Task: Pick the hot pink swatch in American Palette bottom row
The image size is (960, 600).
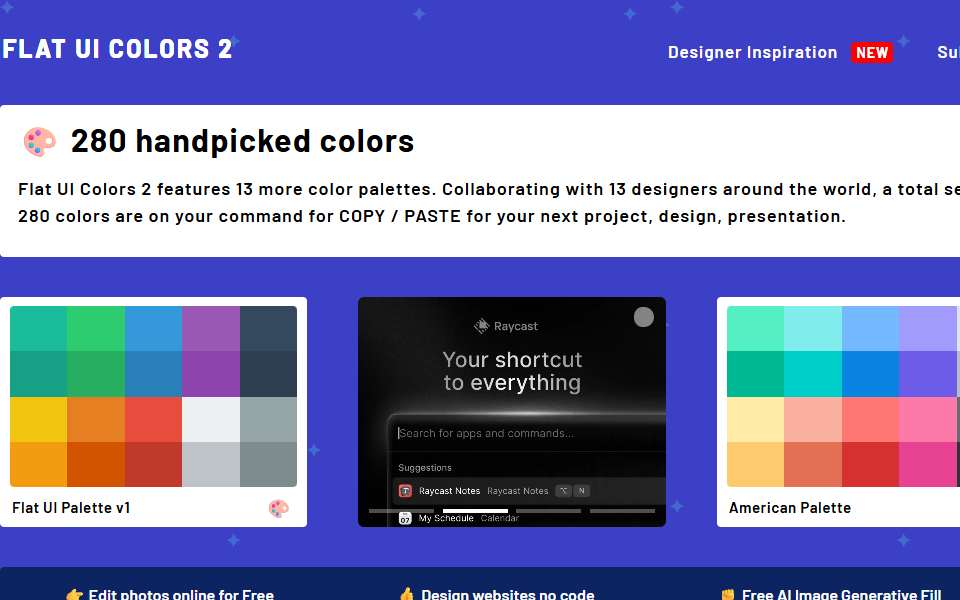Action: click(928, 464)
